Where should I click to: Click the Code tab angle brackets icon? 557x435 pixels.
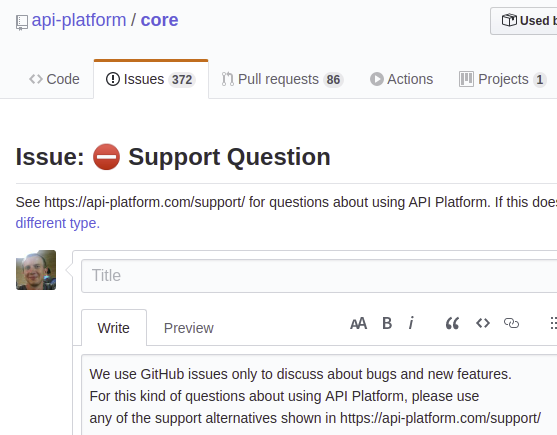[x=36, y=79]
